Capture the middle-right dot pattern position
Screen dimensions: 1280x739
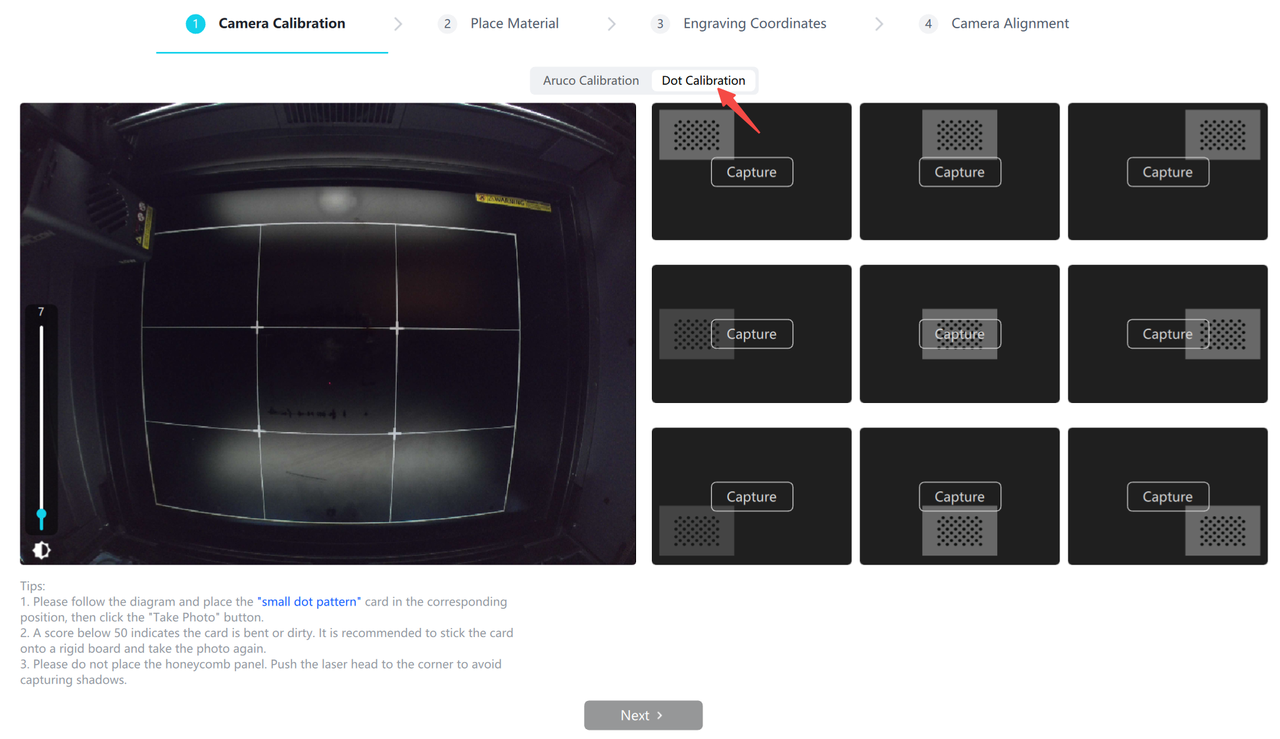(1167, 334)
